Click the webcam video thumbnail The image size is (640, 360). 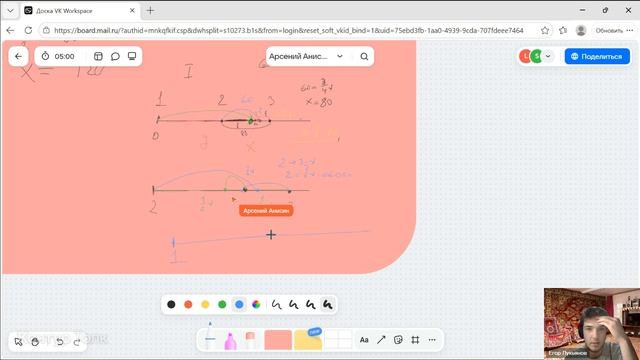592,324
